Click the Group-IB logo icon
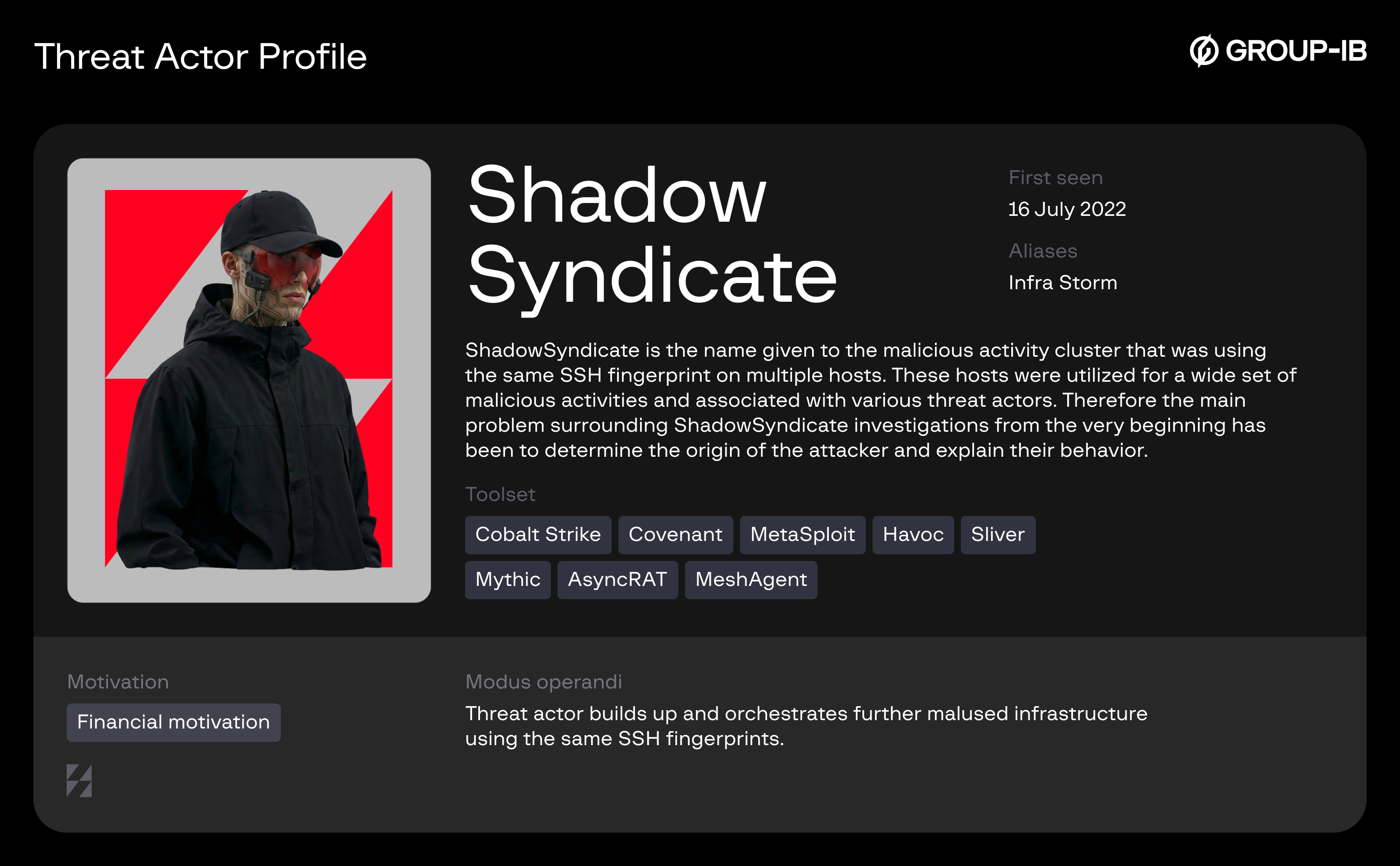1400x866 pixels. coord(1204,52)
